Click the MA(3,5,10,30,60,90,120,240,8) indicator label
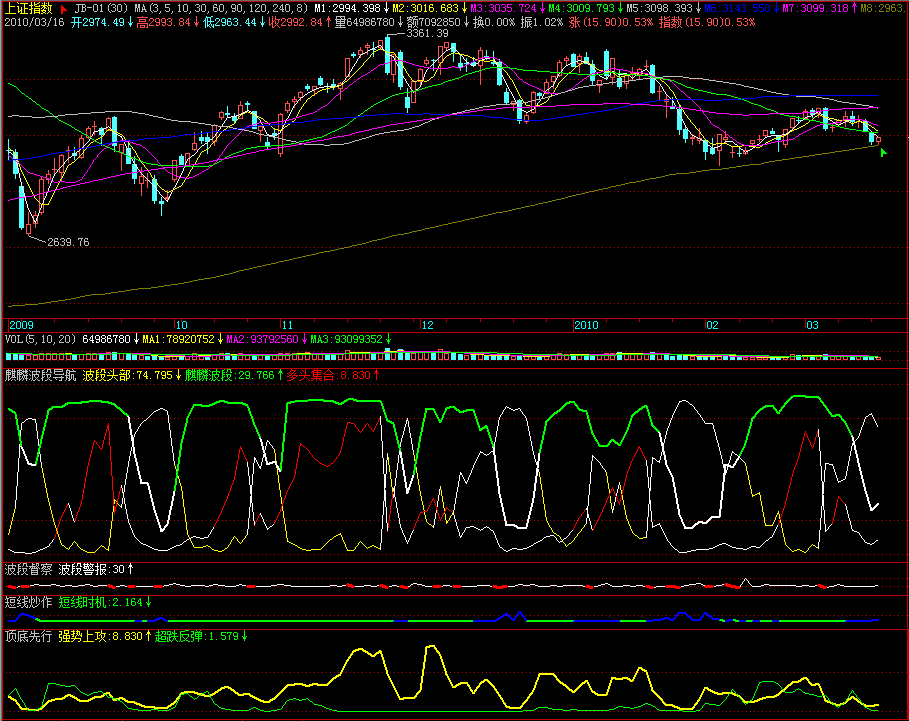 click(x=221, y=8)
